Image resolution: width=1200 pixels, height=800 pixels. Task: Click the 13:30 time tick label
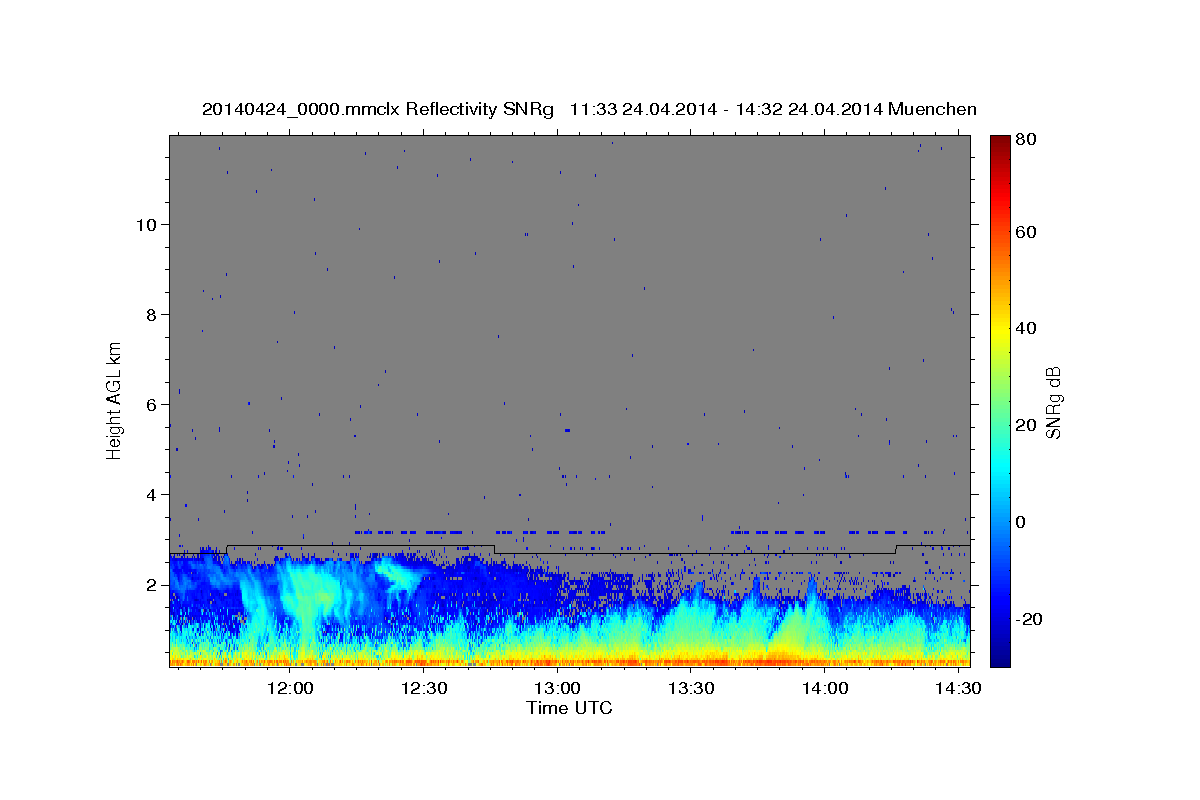(x=691, y=689)
